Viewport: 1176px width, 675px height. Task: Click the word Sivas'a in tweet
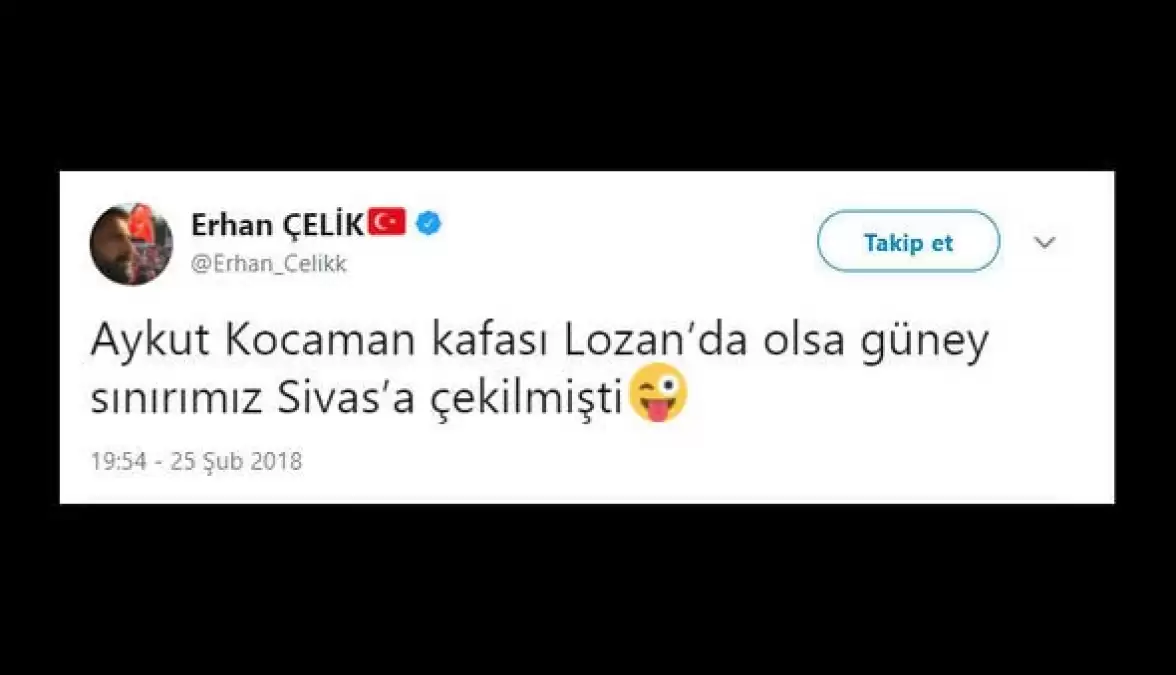click(346, 399)
